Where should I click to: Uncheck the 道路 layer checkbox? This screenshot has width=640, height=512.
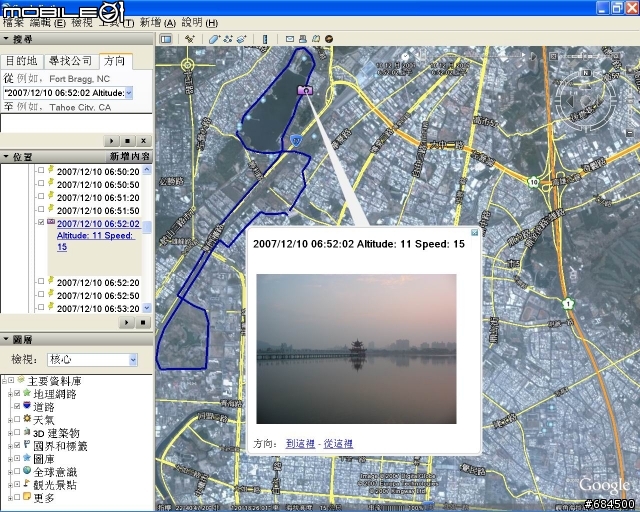click(x=17, y=406)
